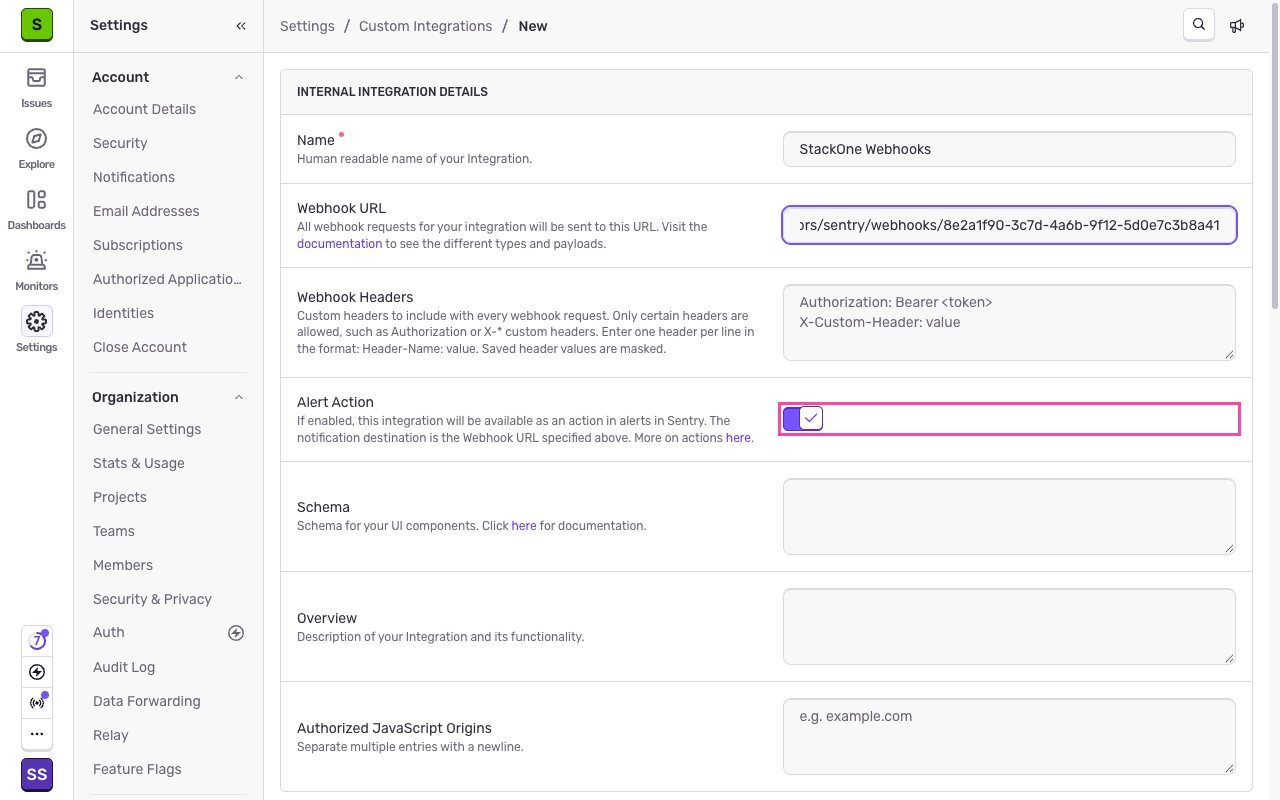
Task: Open Close Account page
Action: (140, 347)
